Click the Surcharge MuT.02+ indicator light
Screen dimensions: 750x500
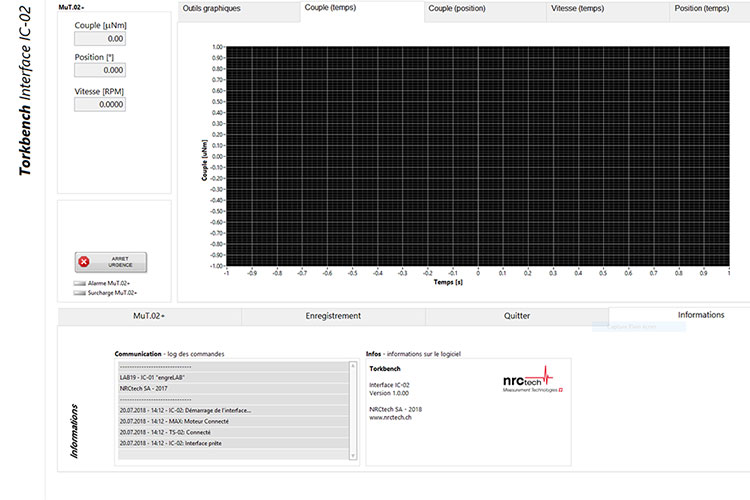79,293
